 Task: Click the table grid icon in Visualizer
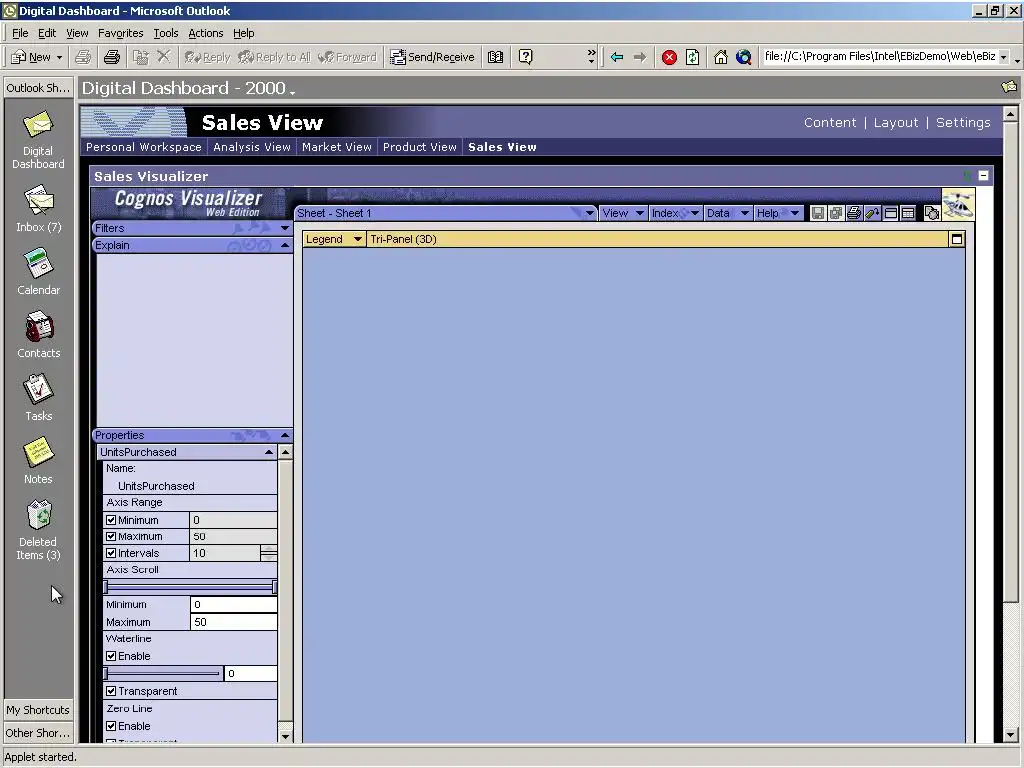pyautogui.click(x=908, y=213)
